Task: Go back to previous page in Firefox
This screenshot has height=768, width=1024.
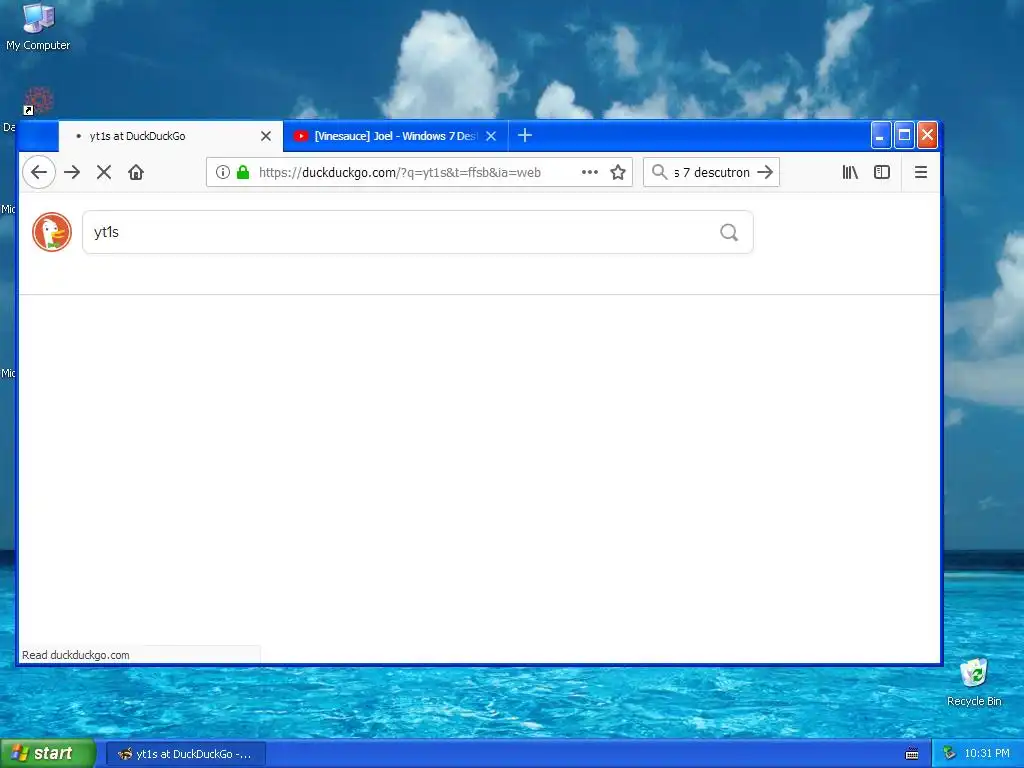Action: point(39,172)
